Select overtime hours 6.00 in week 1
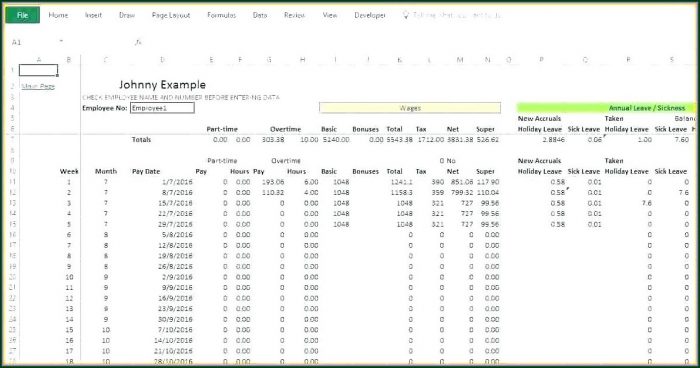The height and width of the screenshot is (368, 700). click(x=311, y=182)
